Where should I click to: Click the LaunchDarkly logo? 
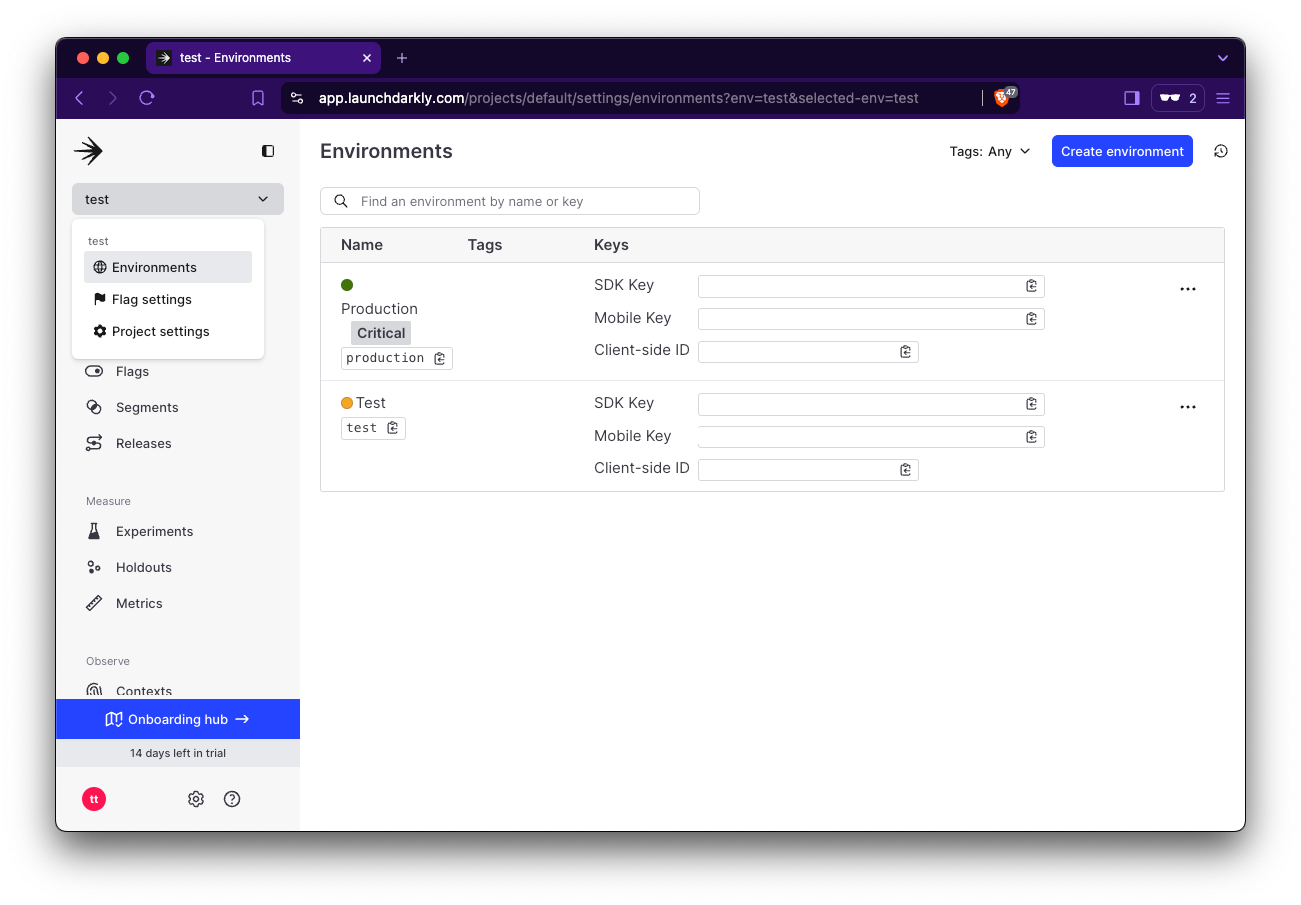point(88,151)
